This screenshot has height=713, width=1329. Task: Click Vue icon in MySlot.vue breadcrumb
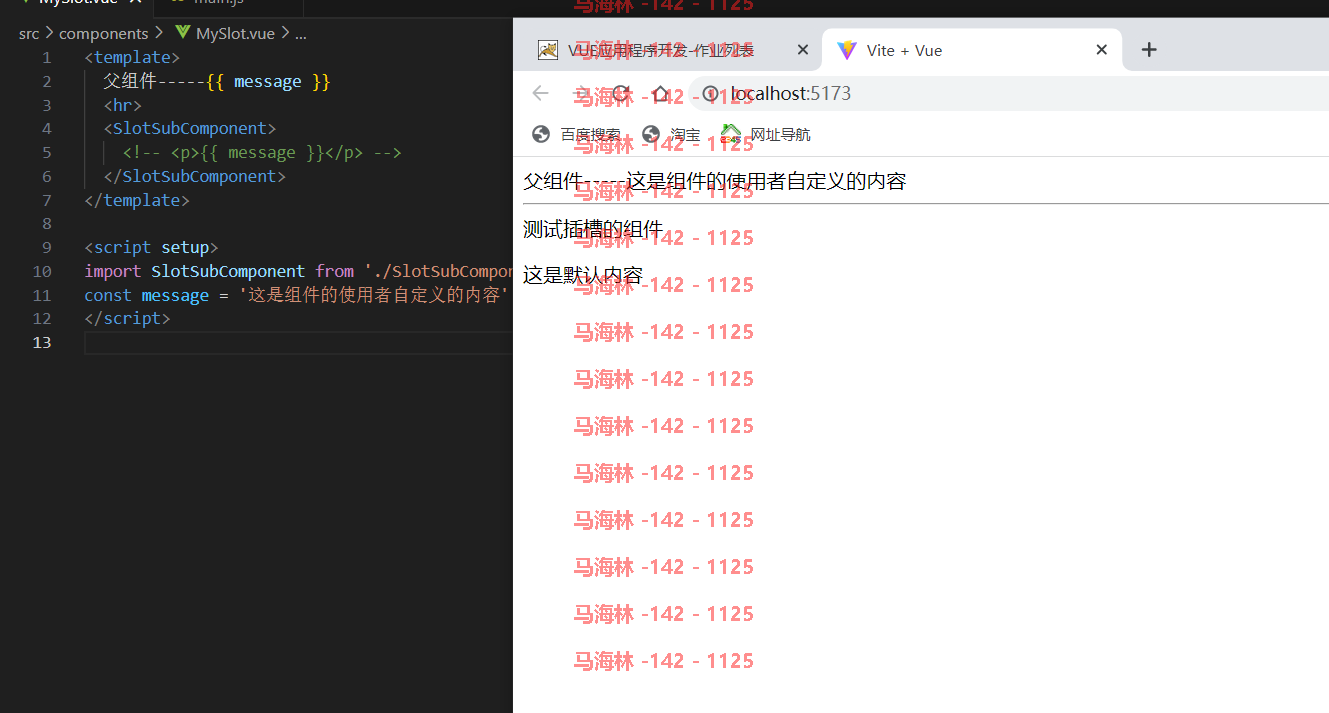(x=182, y=33)
